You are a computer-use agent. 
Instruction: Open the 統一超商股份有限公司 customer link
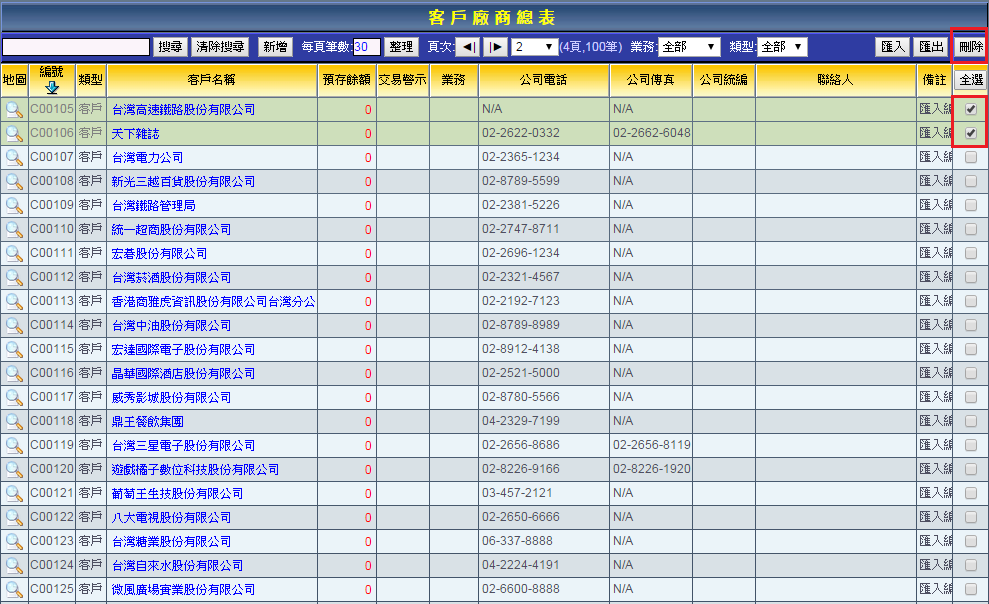pos(171,229)
